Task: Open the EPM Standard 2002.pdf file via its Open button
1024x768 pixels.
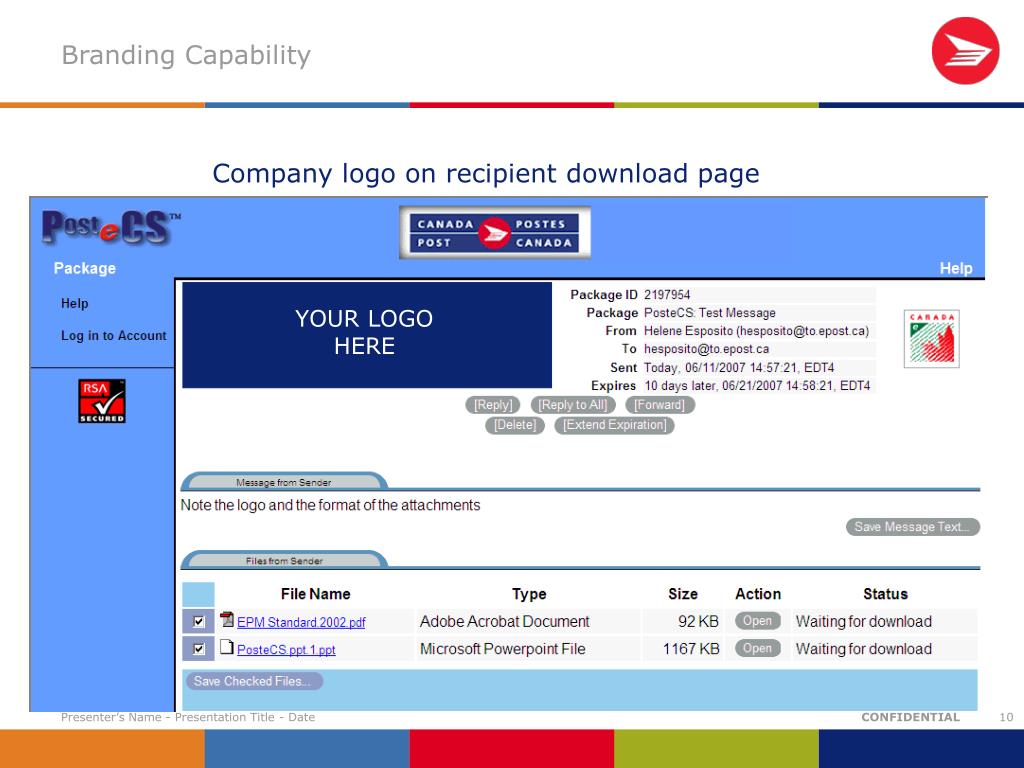Action: [758, 621]
